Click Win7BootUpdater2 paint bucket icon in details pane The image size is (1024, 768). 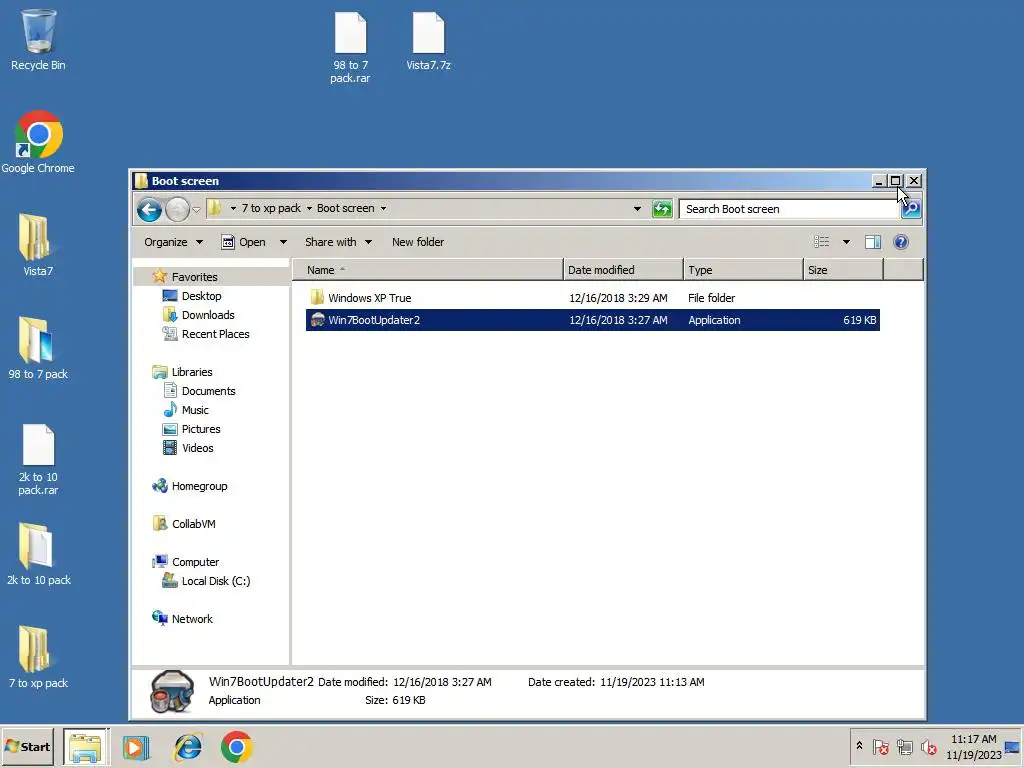pyautogui.click(x=172, y=692)
